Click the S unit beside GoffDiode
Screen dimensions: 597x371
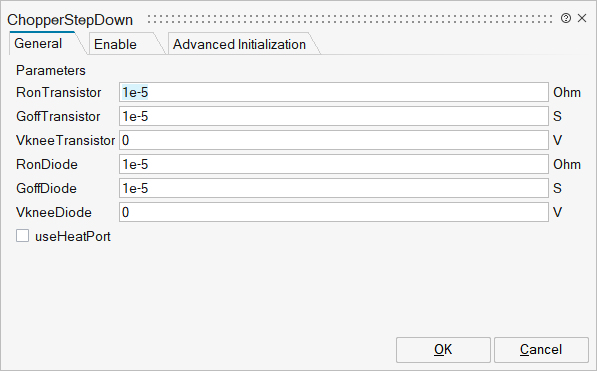[557, 188]
